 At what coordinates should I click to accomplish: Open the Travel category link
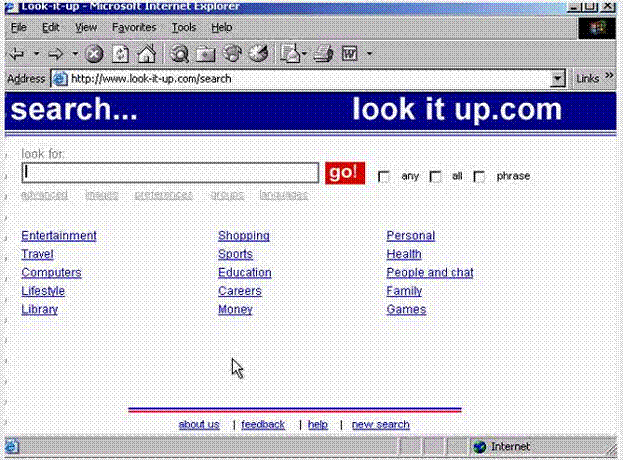pyautogui.click(x=37, y=254)
